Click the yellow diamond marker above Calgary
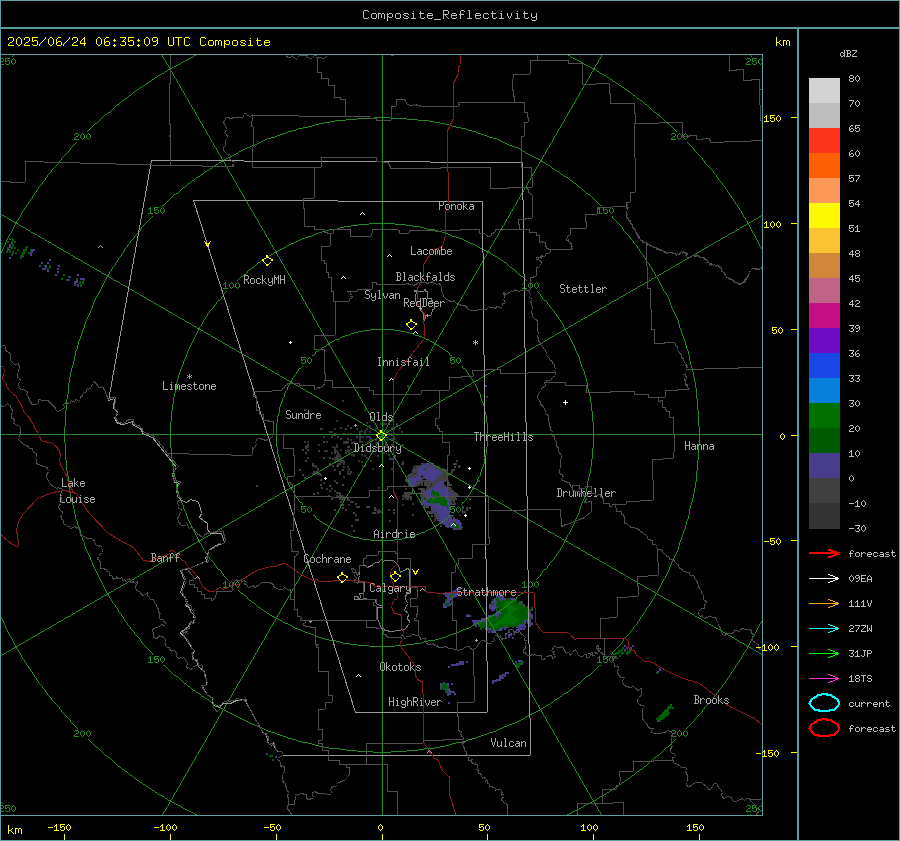 point(395,576)
